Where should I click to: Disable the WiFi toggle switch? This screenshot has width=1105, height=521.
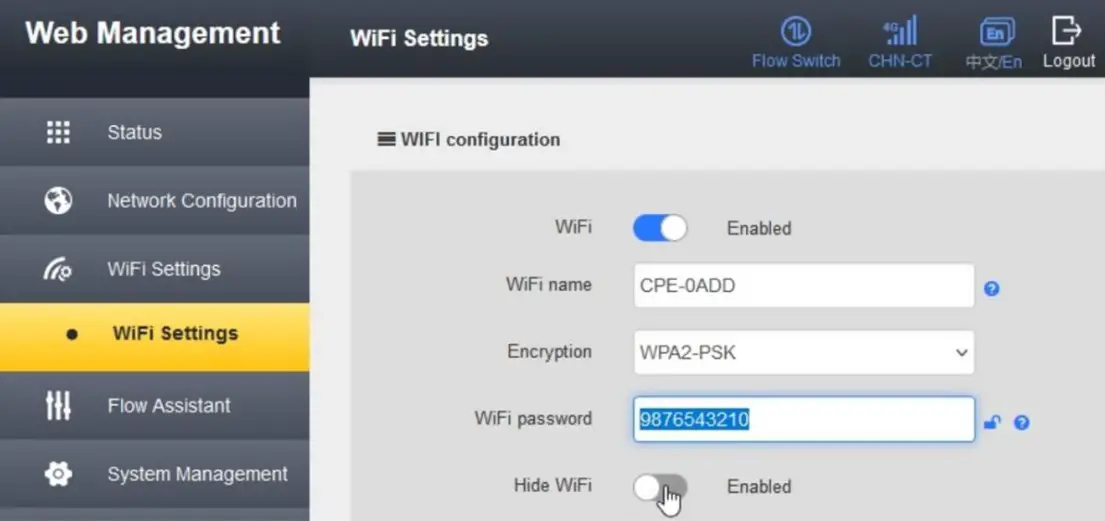coord(660,228)
